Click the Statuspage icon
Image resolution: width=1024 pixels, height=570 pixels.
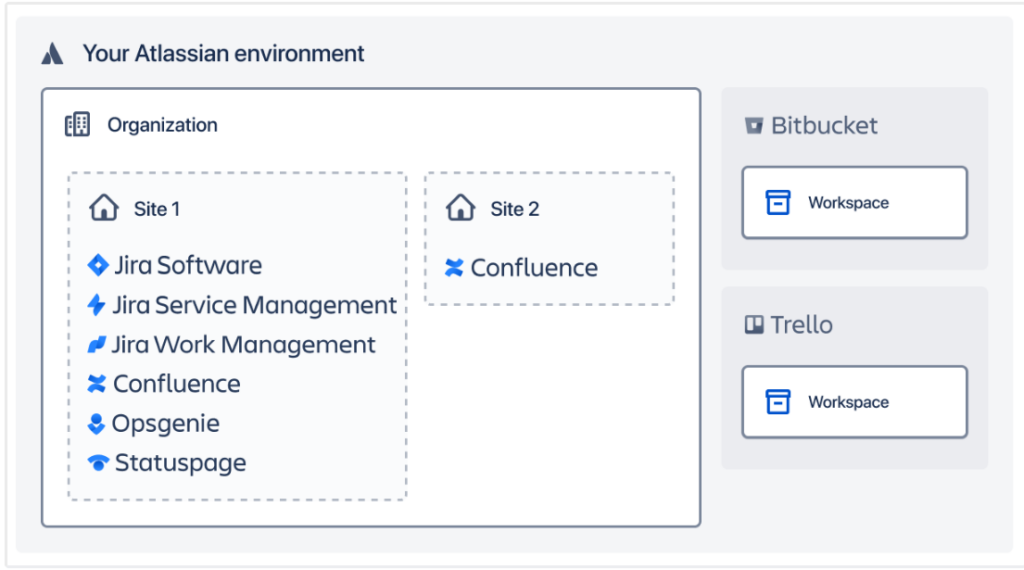click(x=98, y=463)
